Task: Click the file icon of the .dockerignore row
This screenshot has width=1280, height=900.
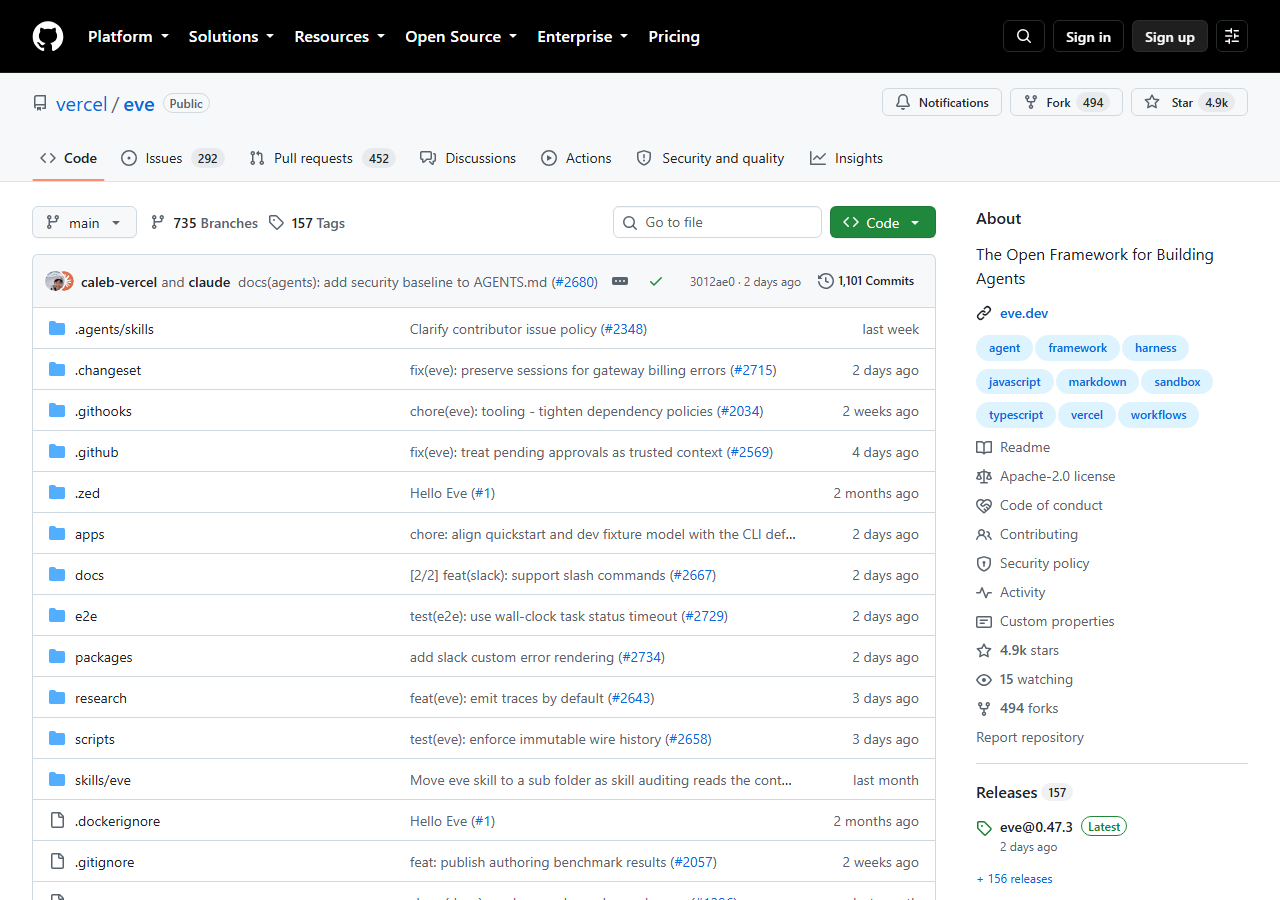Action: (57, 821)
